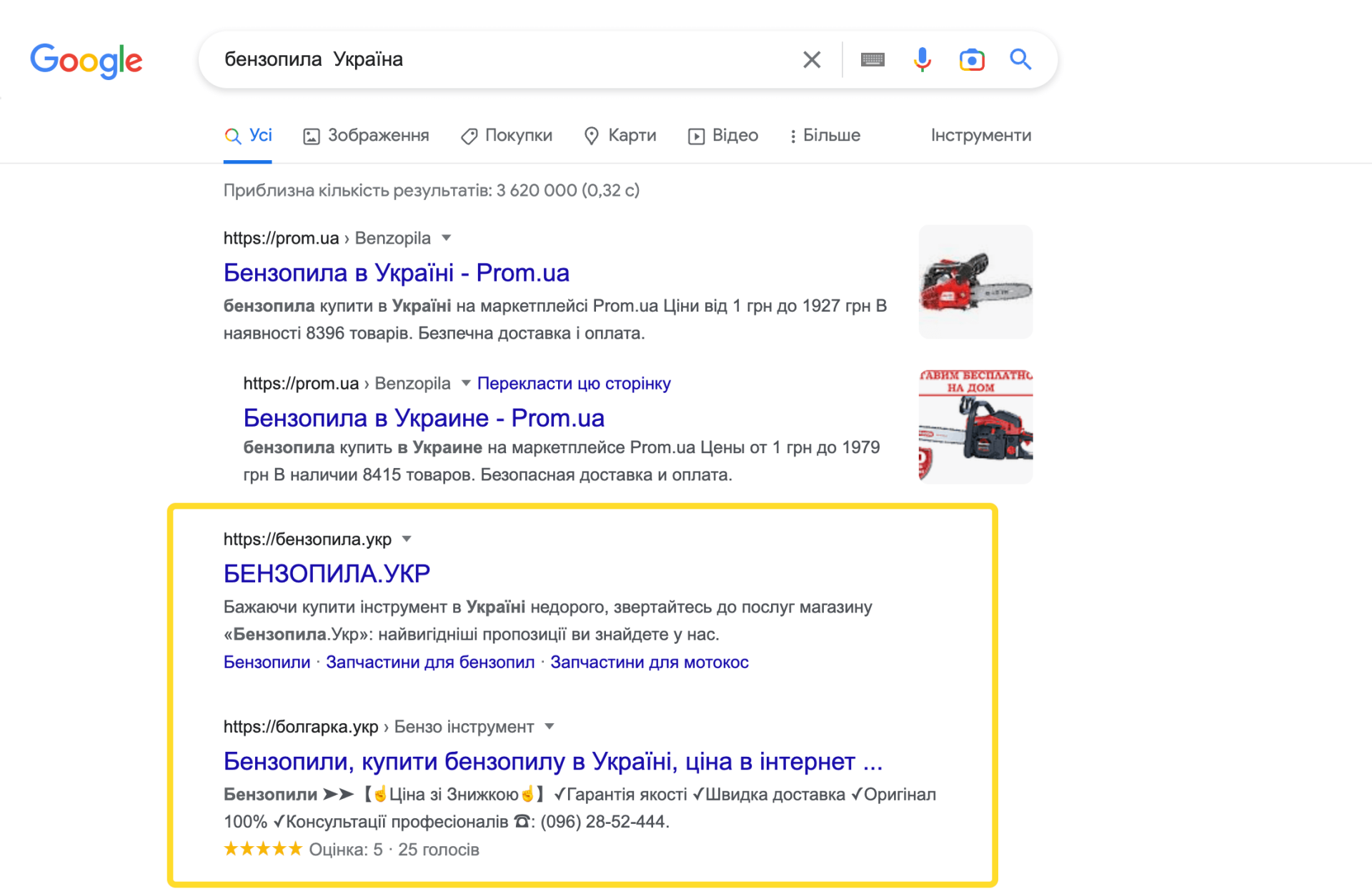Activate the microphone voice search icon
This screenshot has width=1372, height=894.
click(x=922, y=59)
